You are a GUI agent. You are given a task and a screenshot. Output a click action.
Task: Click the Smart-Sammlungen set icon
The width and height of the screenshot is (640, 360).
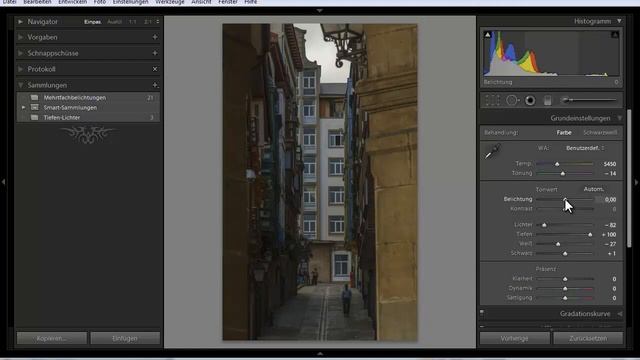coord(35,107)
